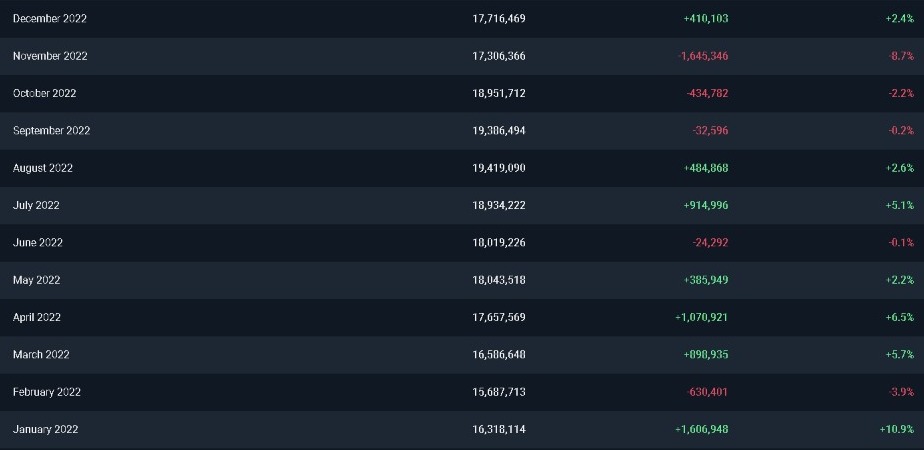Click the October 2022 row label
This screenshot has height=450, width=924.
click(45, 93)
